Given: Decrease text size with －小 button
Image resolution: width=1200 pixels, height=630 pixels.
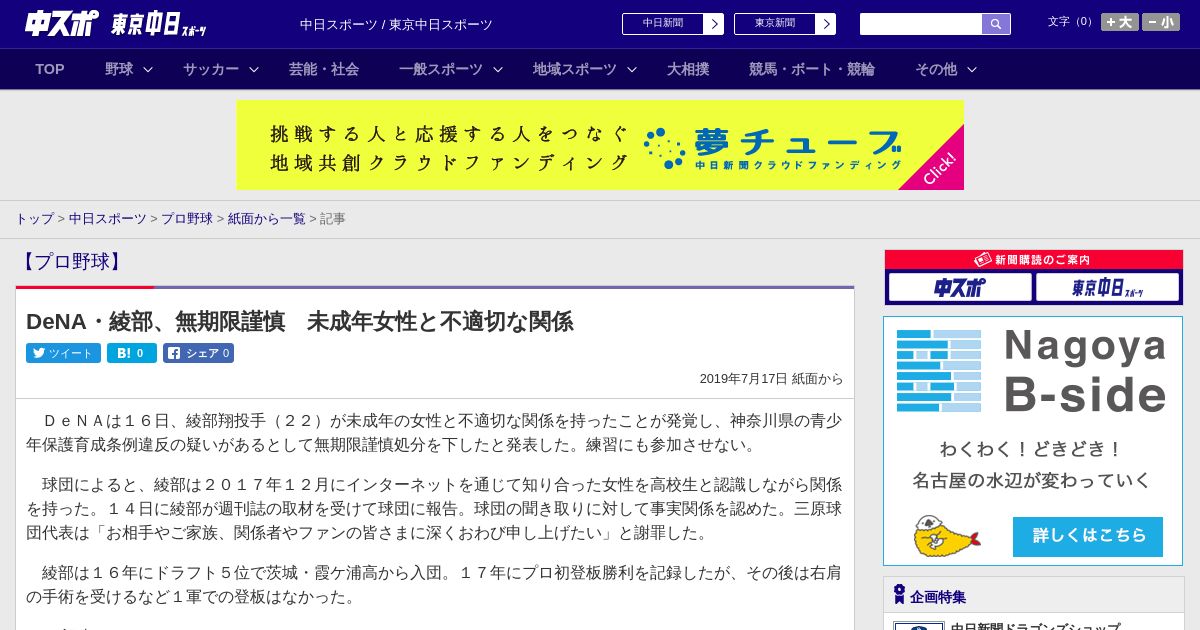Looking at the screenshot, I should (1161, 22).
